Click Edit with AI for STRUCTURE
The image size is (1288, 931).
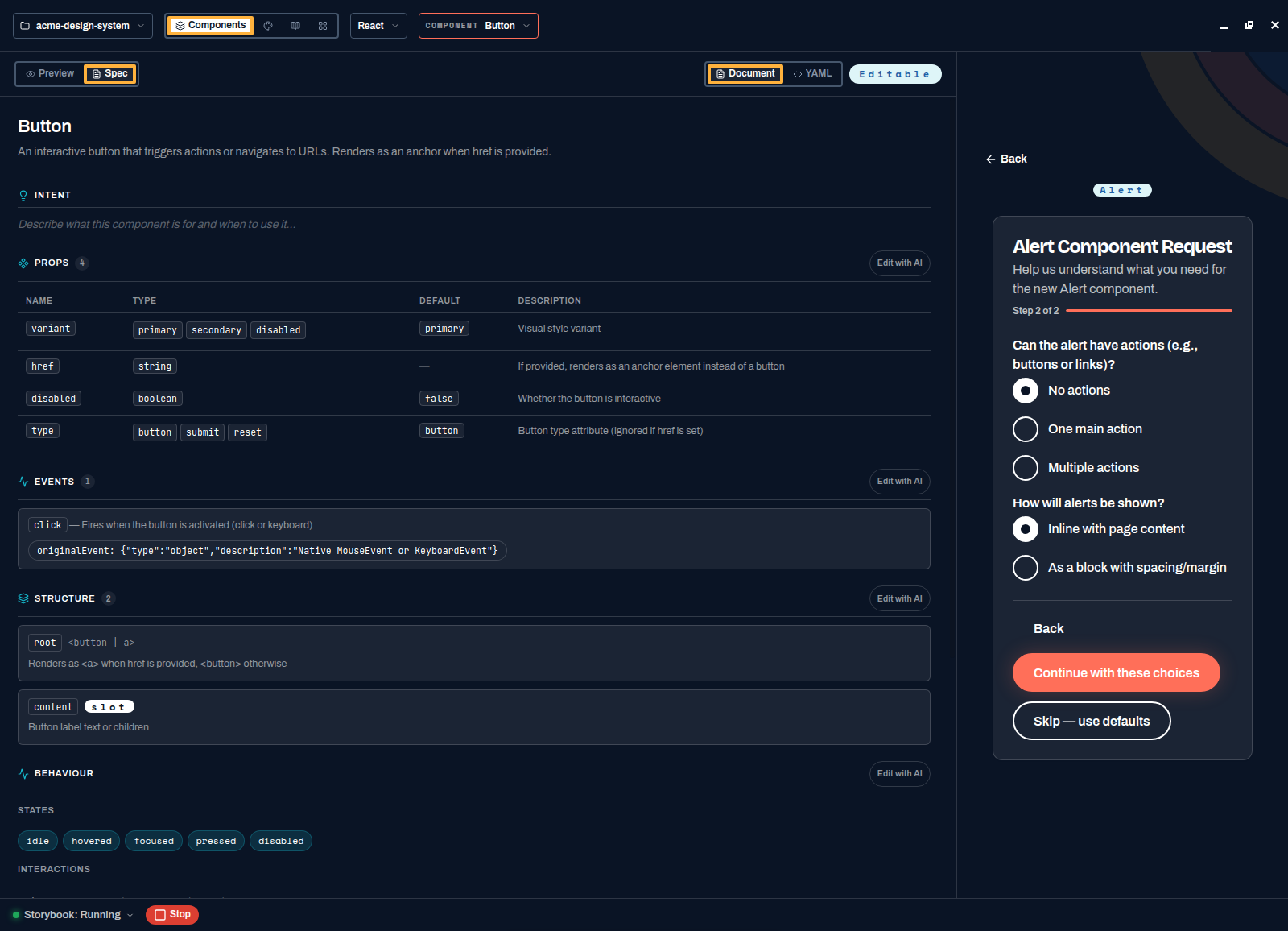tap(900, 598)
